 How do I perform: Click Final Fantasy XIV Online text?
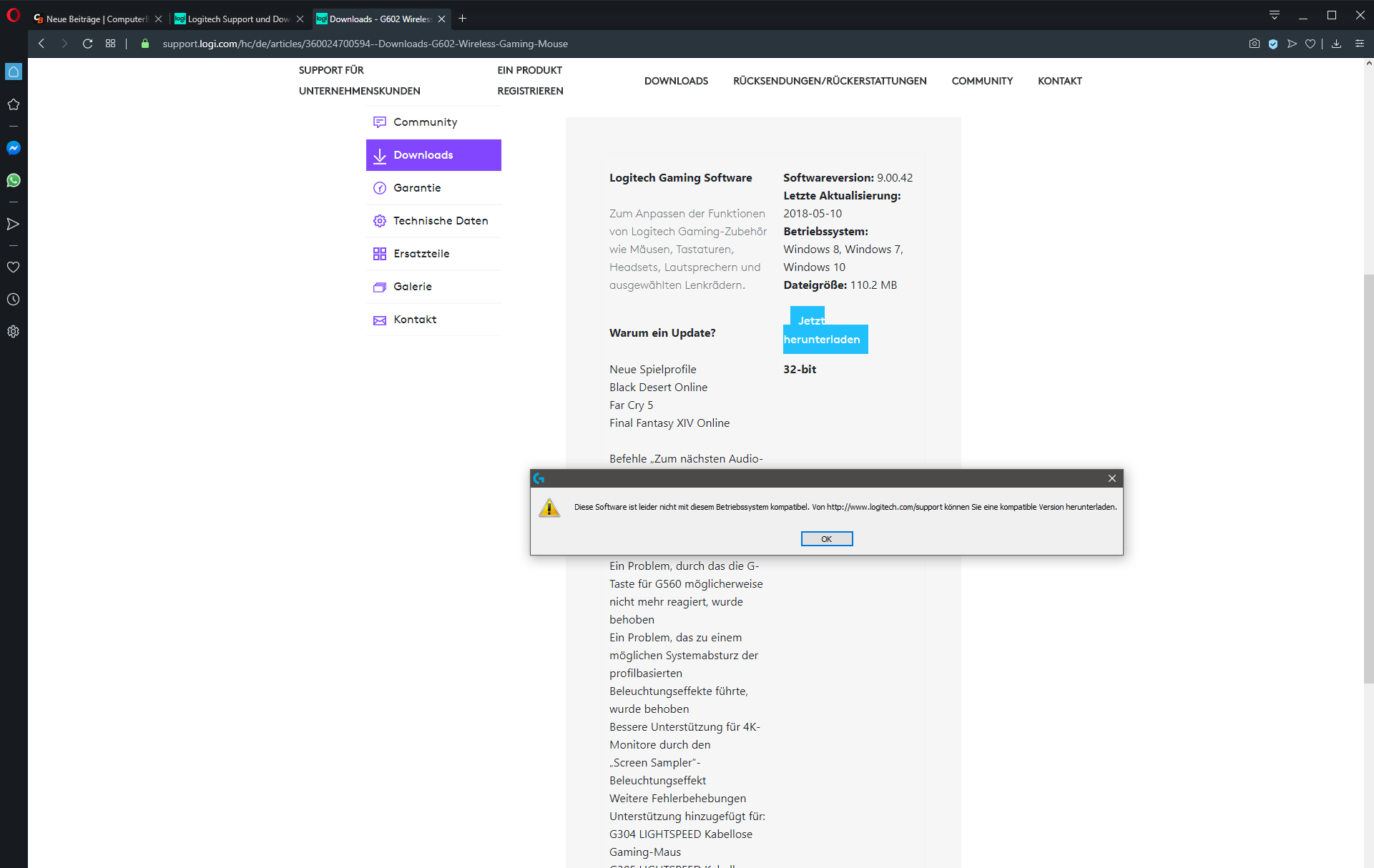(x=669, y=423)
